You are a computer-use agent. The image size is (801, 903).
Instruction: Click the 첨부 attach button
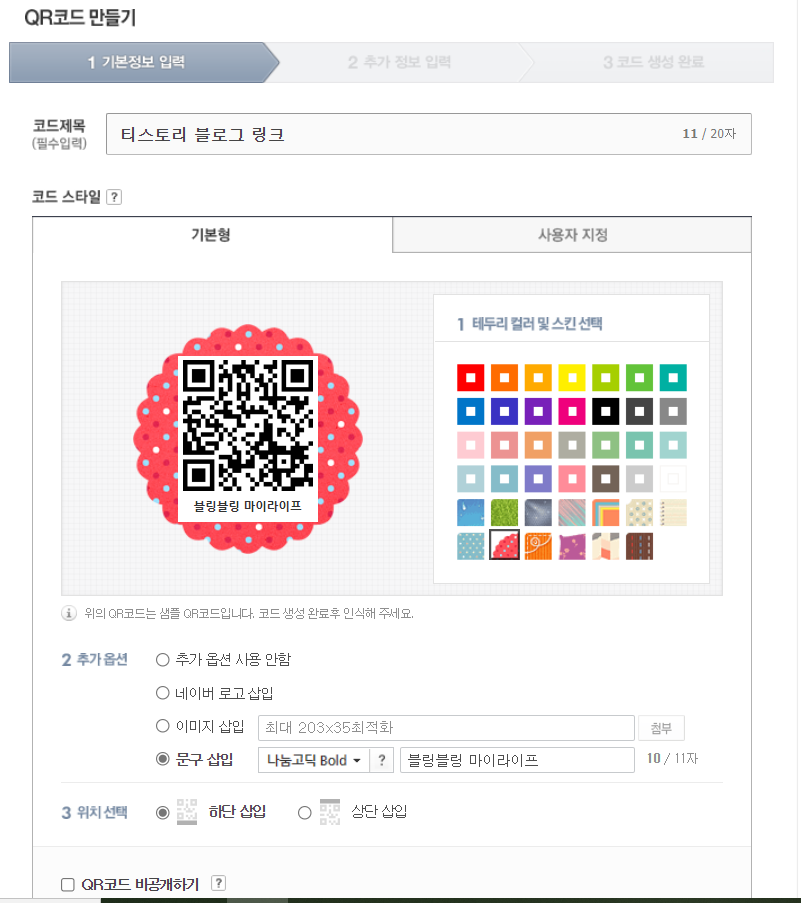click(661, 728)
